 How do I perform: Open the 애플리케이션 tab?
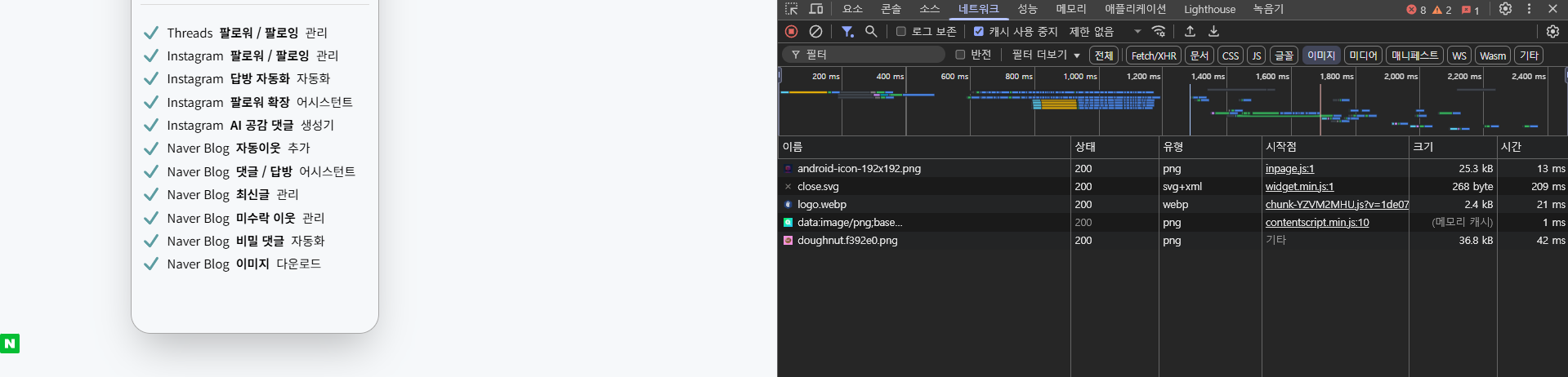pyautogui.click(x=1135, y=9)
